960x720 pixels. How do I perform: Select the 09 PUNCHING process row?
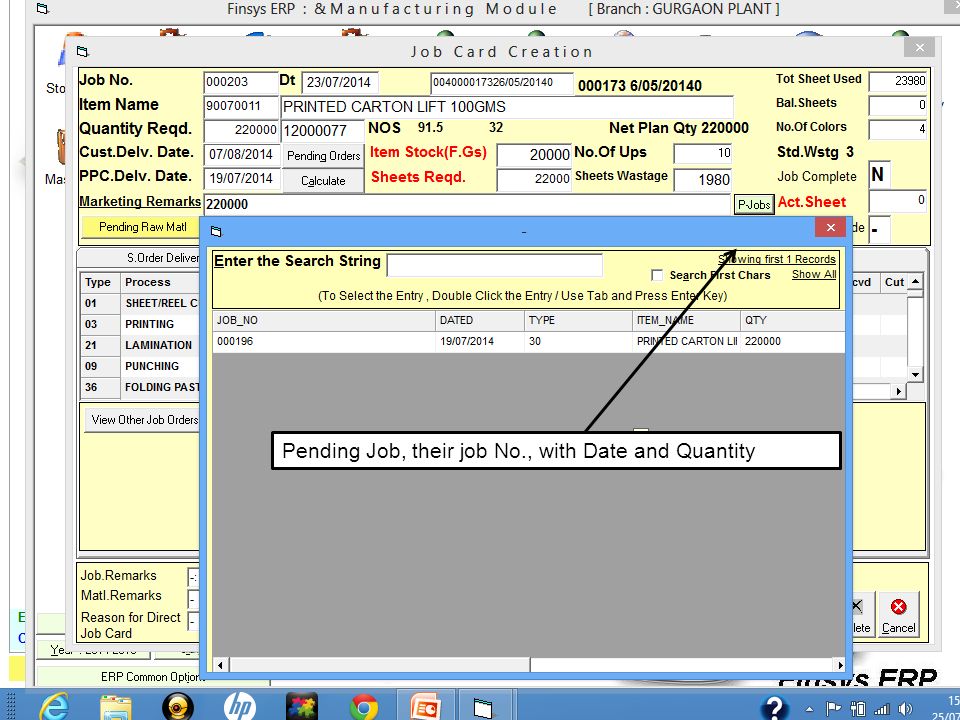pos(141,366)
